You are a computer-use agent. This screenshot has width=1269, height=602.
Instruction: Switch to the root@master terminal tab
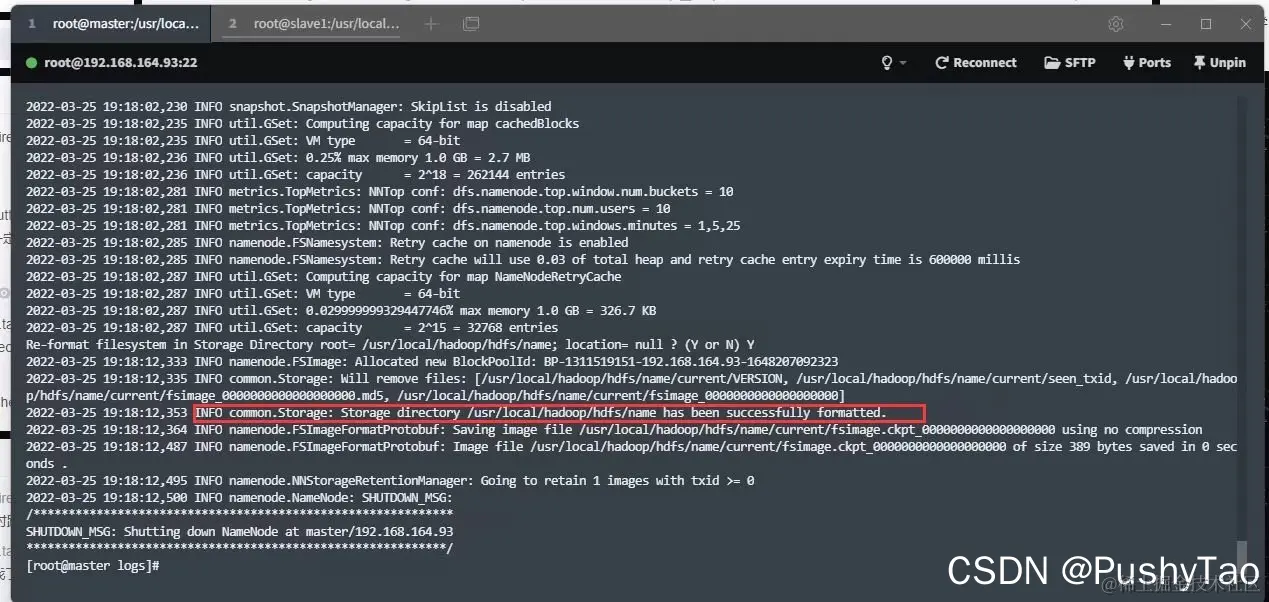(x=112, y=23)
